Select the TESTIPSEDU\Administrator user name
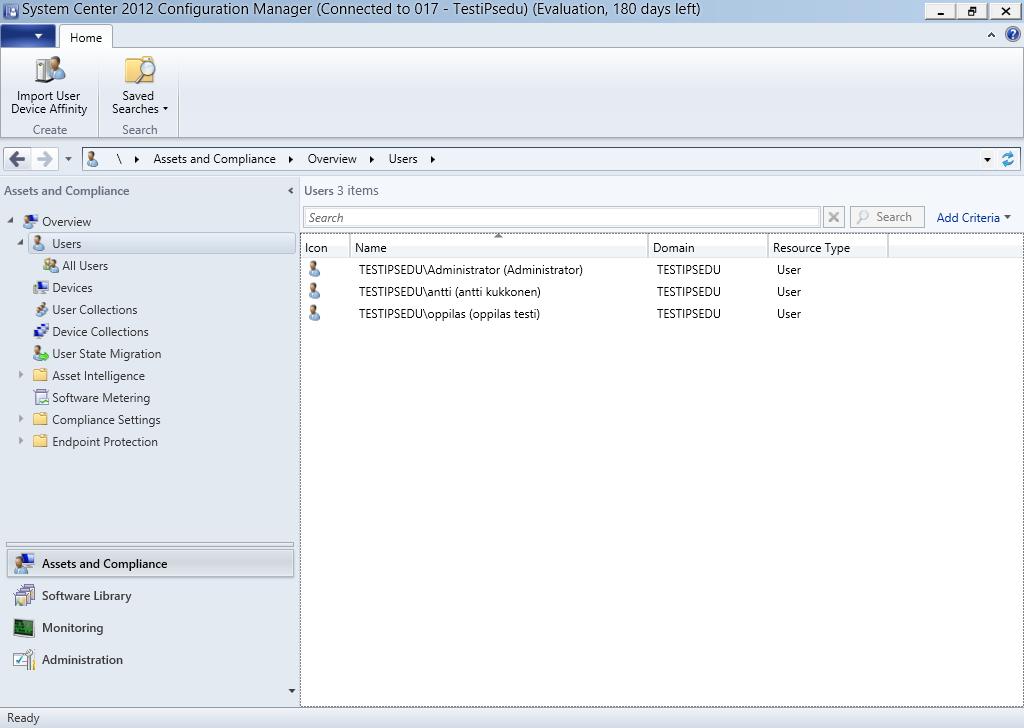 tap(470, 270)
